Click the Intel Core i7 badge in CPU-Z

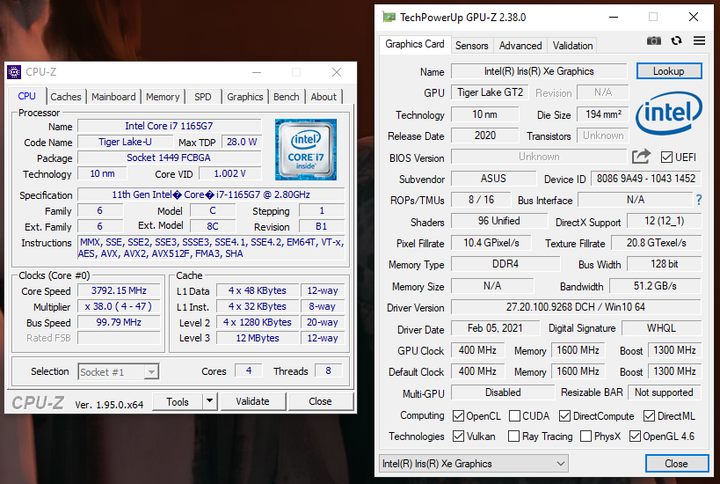point(306,150)
